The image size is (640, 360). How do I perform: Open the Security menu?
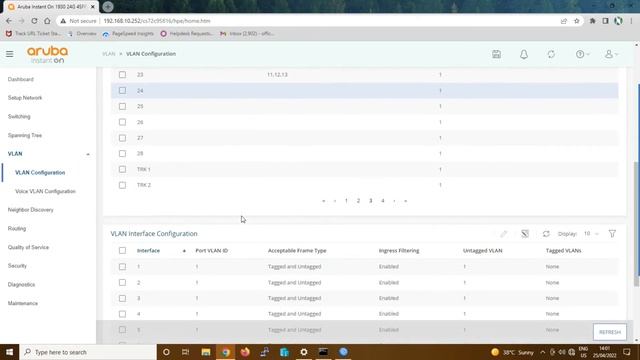[17, 266]
